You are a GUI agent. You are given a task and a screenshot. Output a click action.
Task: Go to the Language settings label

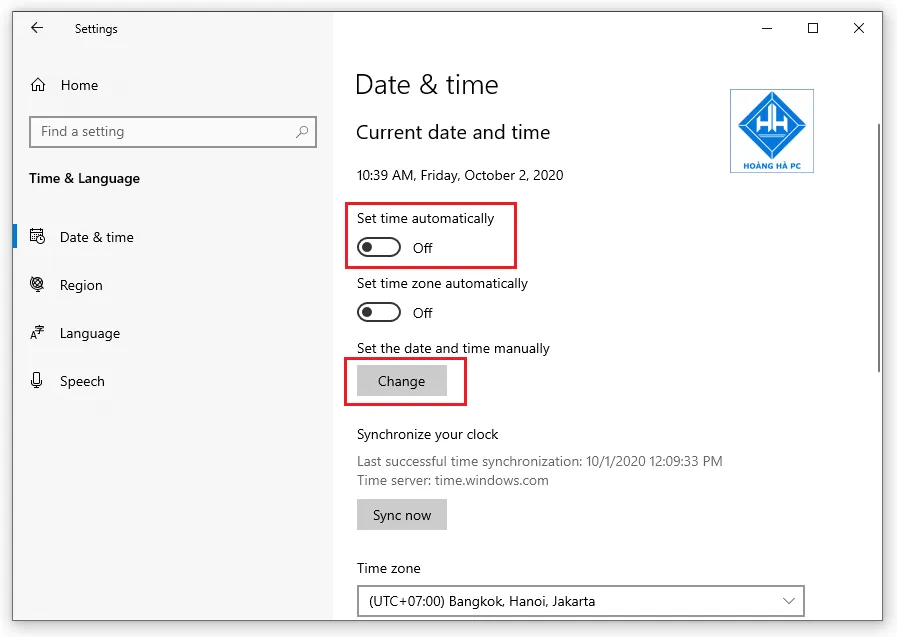click(90, 333)
